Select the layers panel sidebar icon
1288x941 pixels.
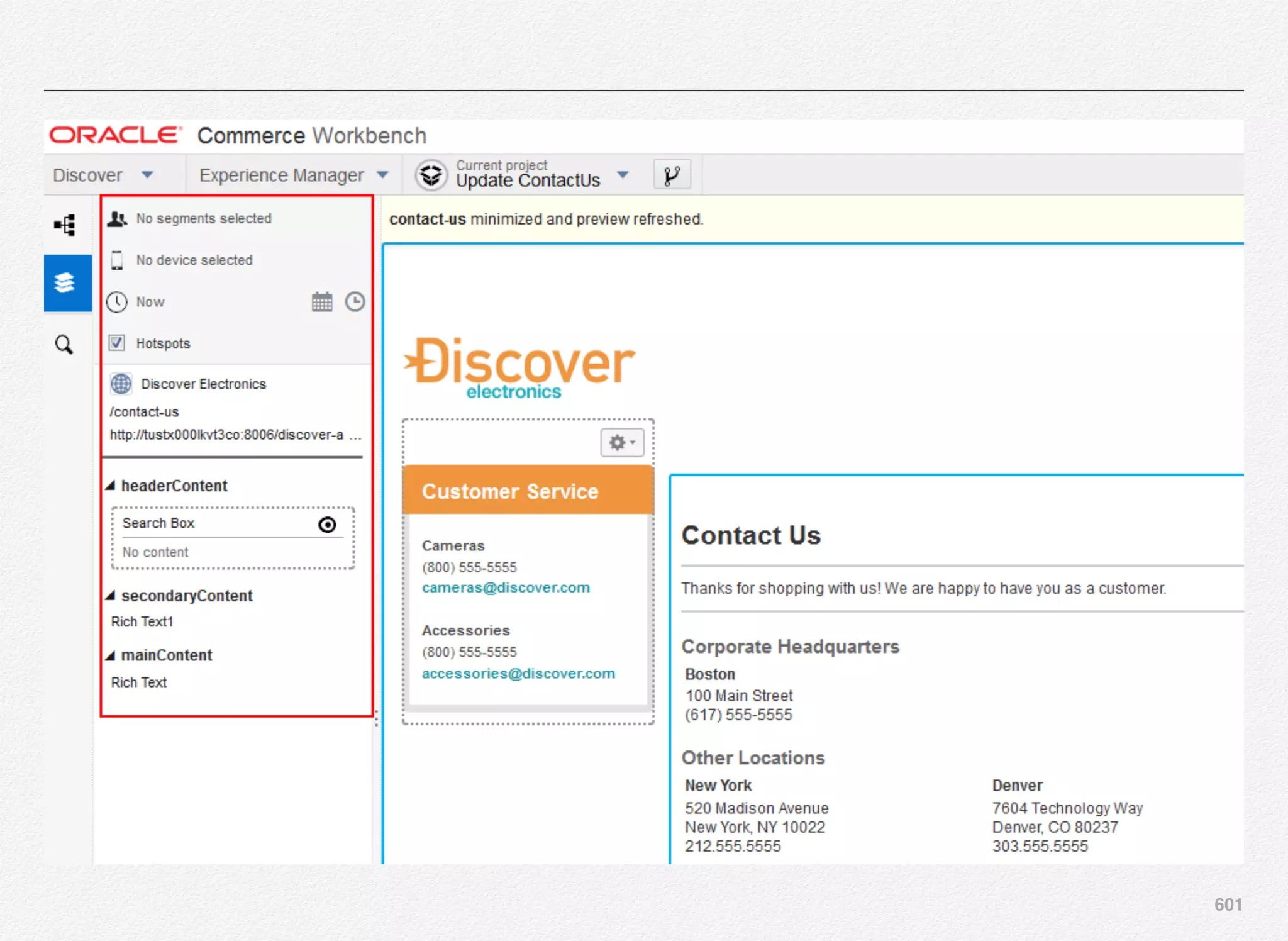pos(65,282)
